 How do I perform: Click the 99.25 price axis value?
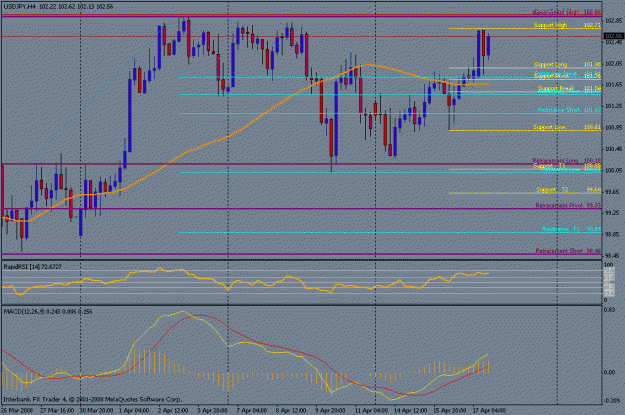(x=613, y=213)
